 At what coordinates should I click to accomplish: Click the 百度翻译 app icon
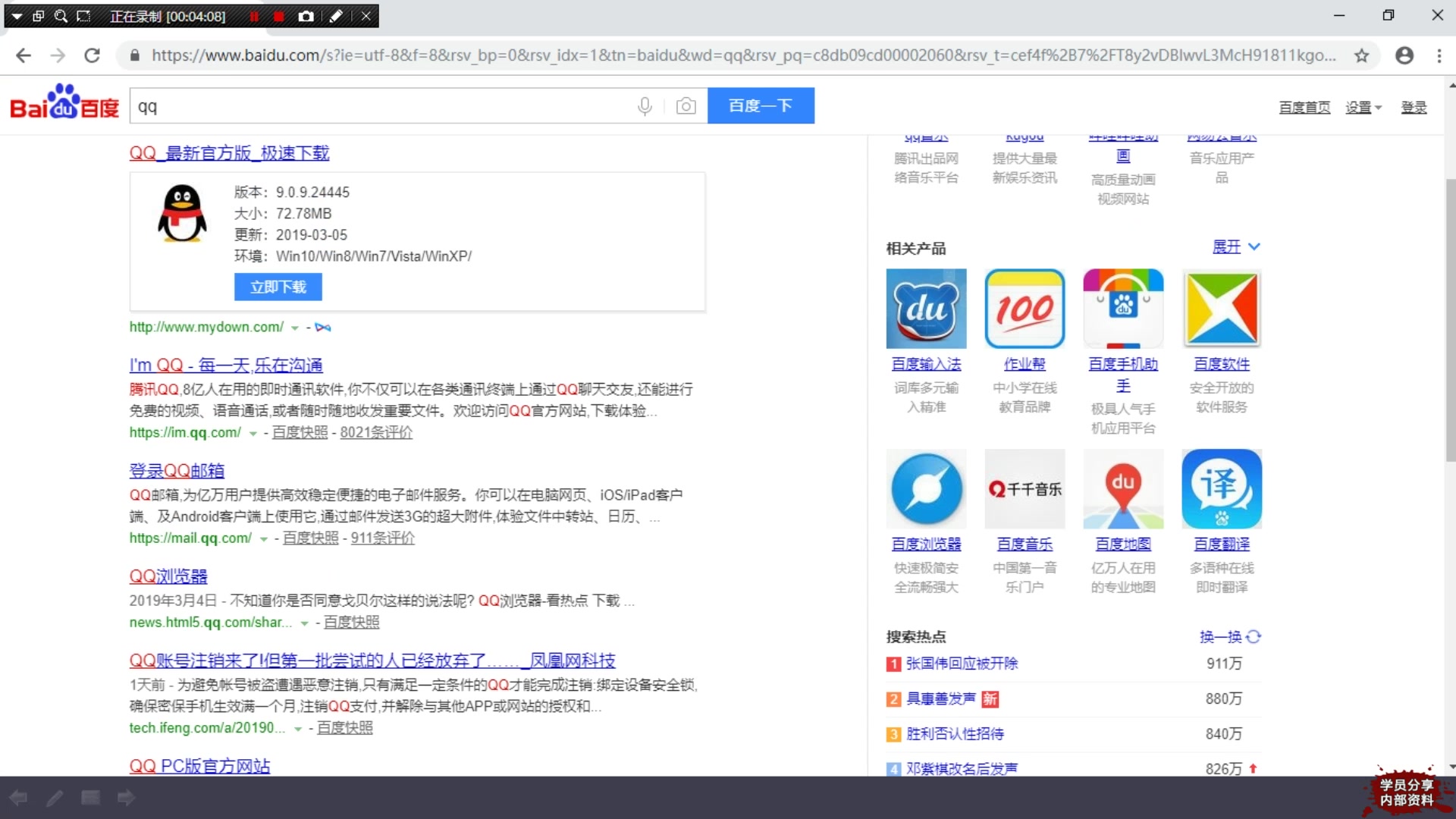[1221, 489]
